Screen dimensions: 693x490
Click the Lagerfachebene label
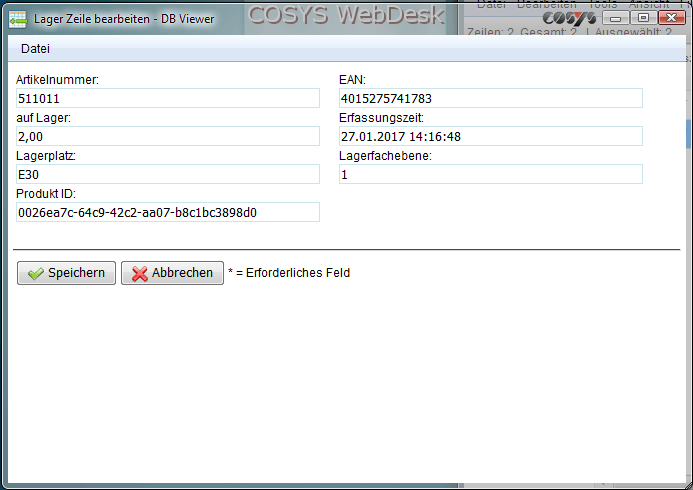385,156
